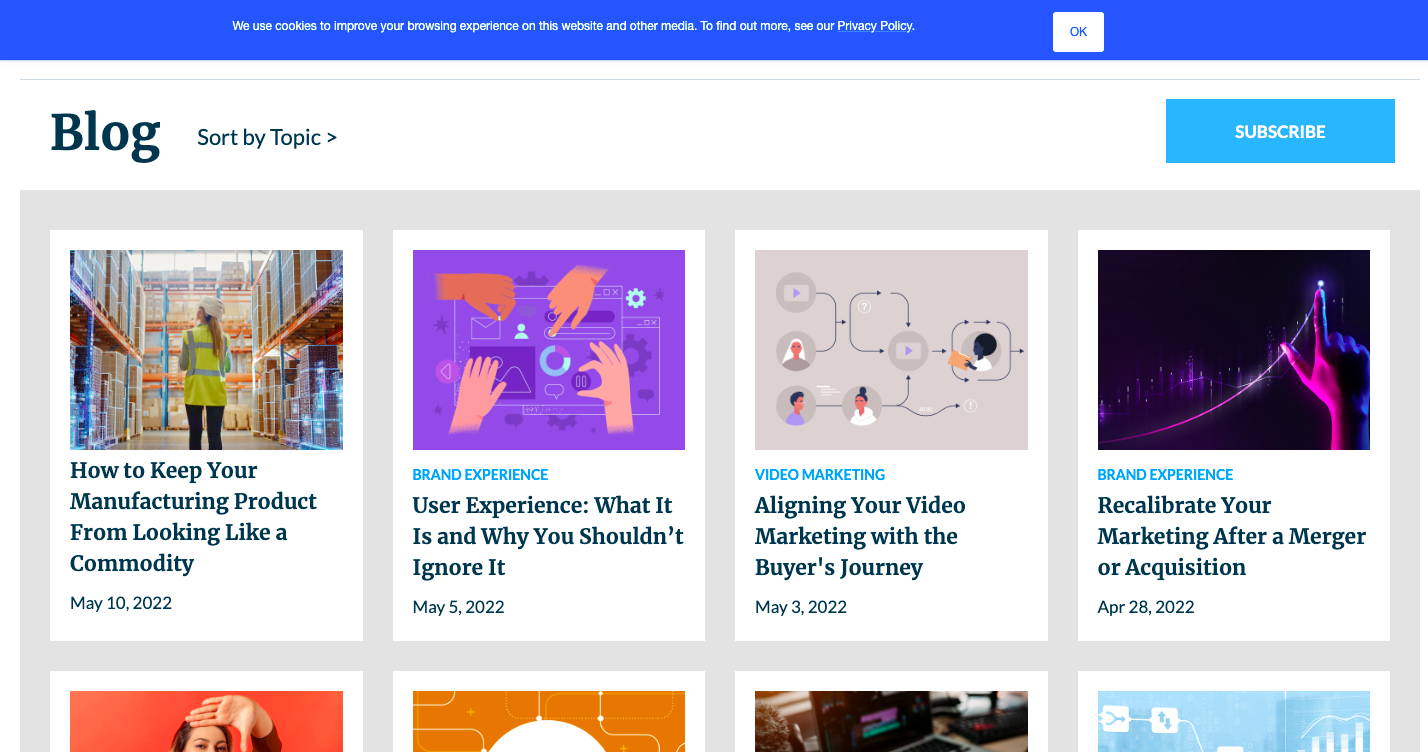Select the May 5, 2022 date text
1428x752 pixels.
pos(459,607)
